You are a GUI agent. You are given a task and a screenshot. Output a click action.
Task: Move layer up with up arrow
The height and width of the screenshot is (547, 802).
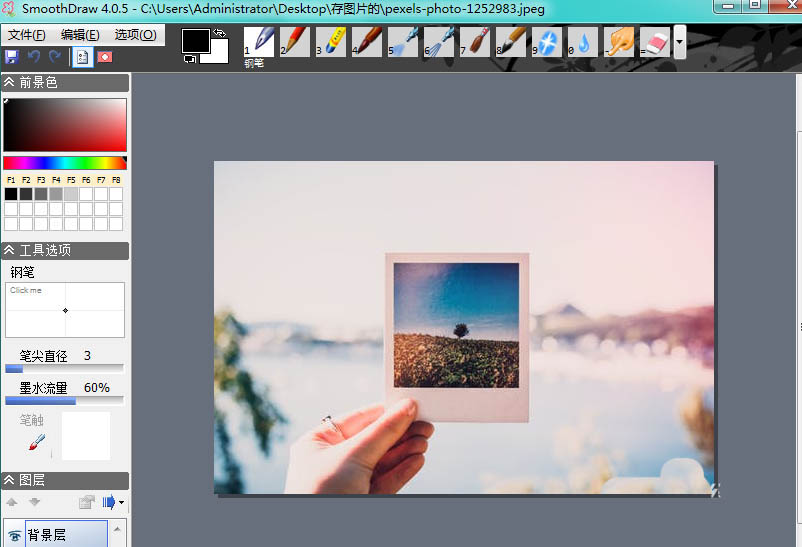click(12, 502)
